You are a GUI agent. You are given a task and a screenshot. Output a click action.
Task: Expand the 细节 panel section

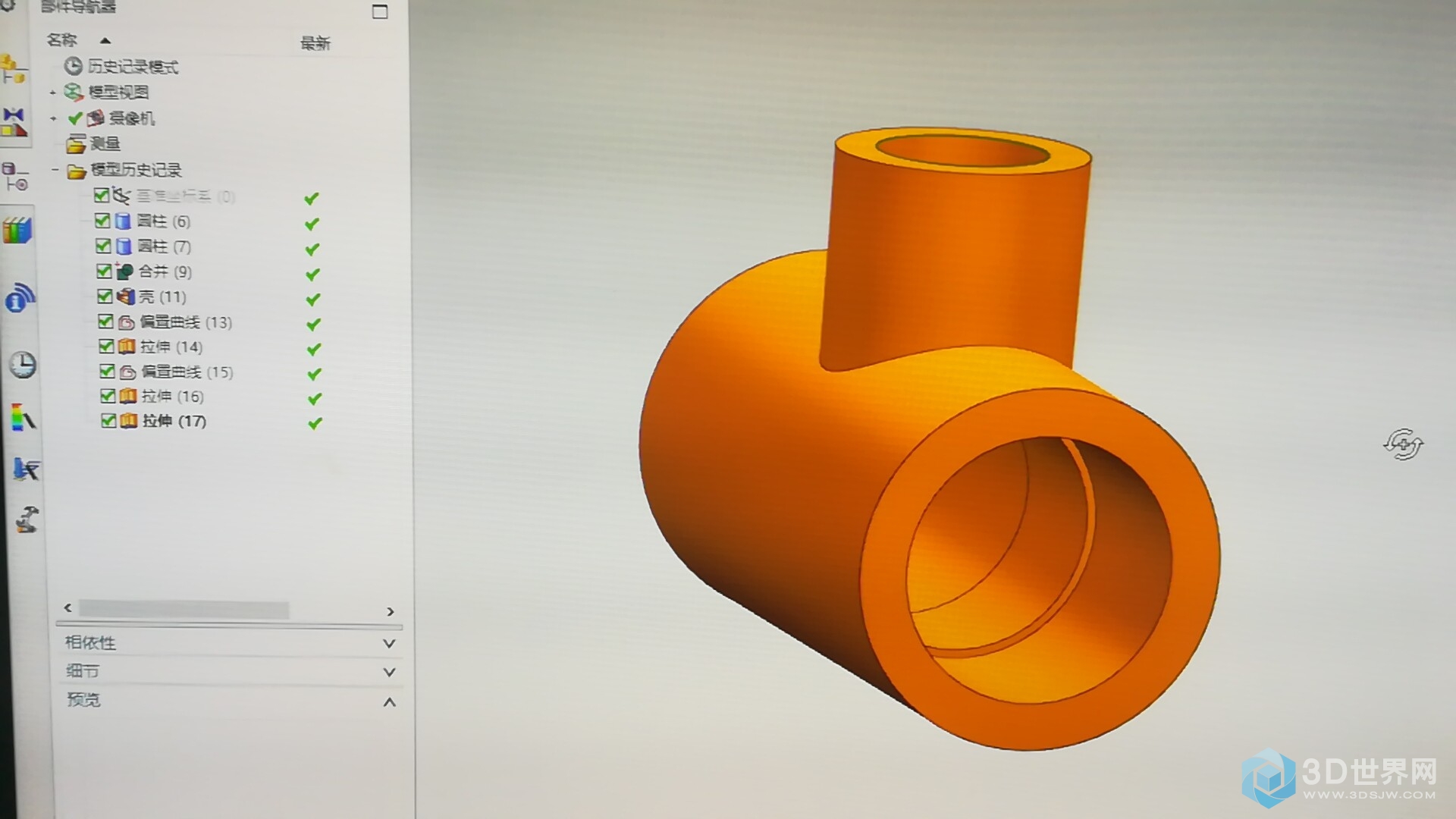(389, 672)
